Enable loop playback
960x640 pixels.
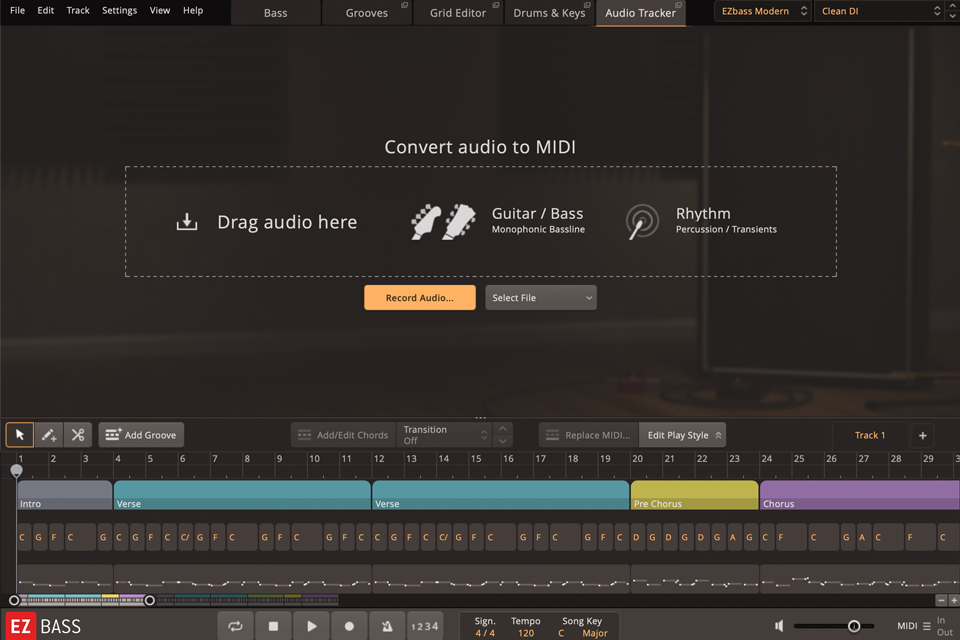pyautogui.click(x=234, y=625)
